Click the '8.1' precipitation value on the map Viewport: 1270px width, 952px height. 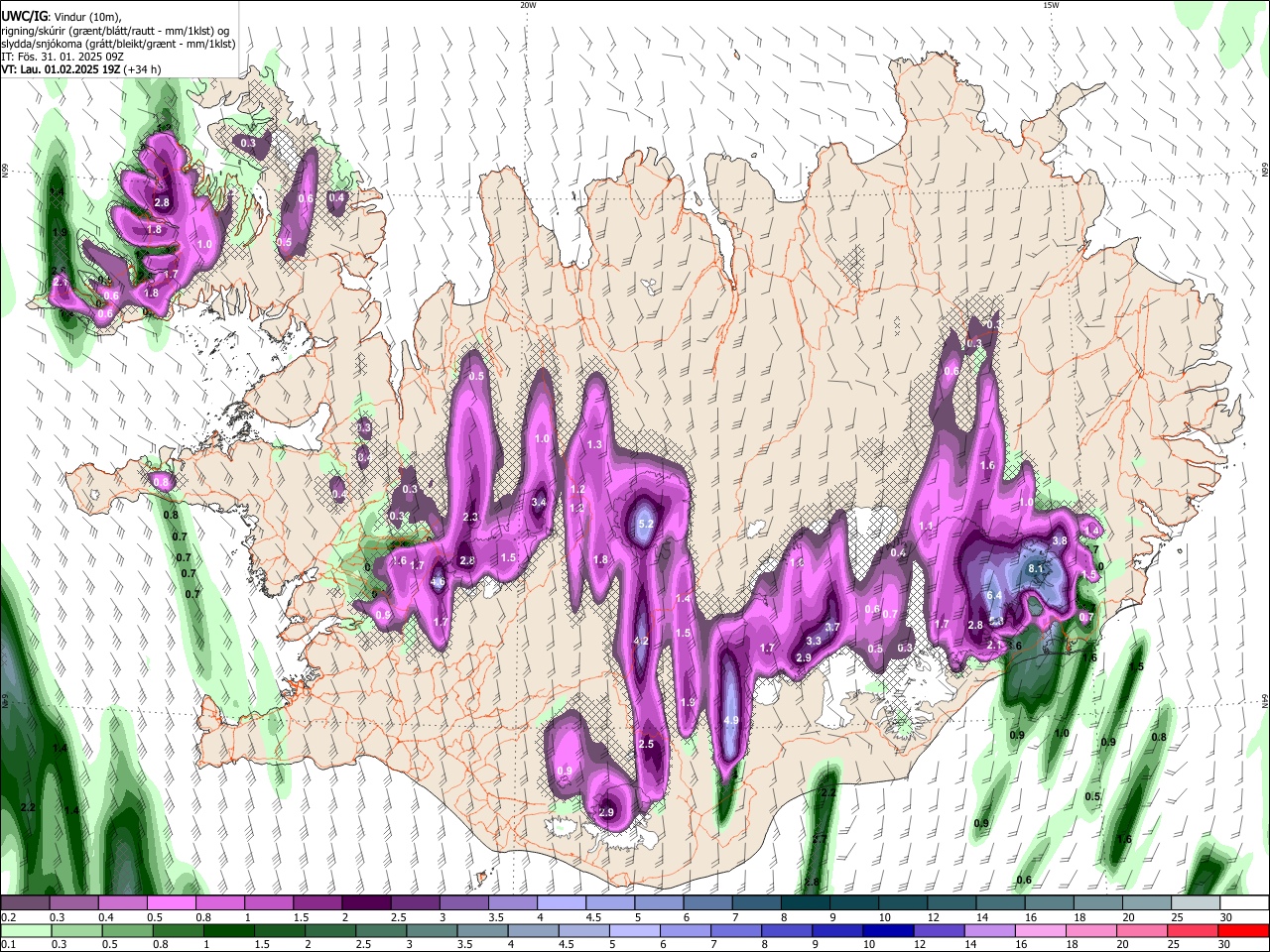coord(1037,568)
